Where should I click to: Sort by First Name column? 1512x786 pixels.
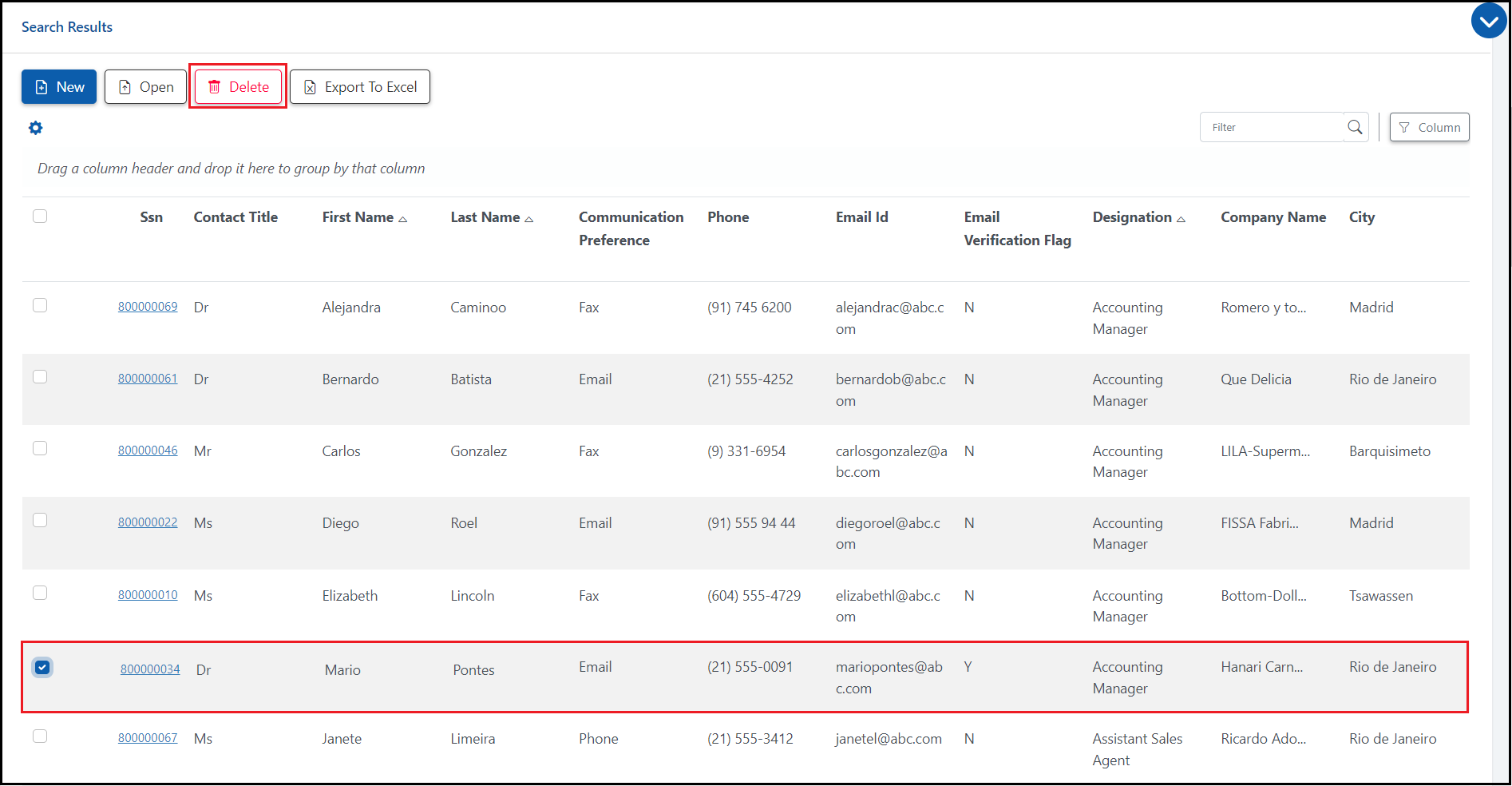coord(358,217)
